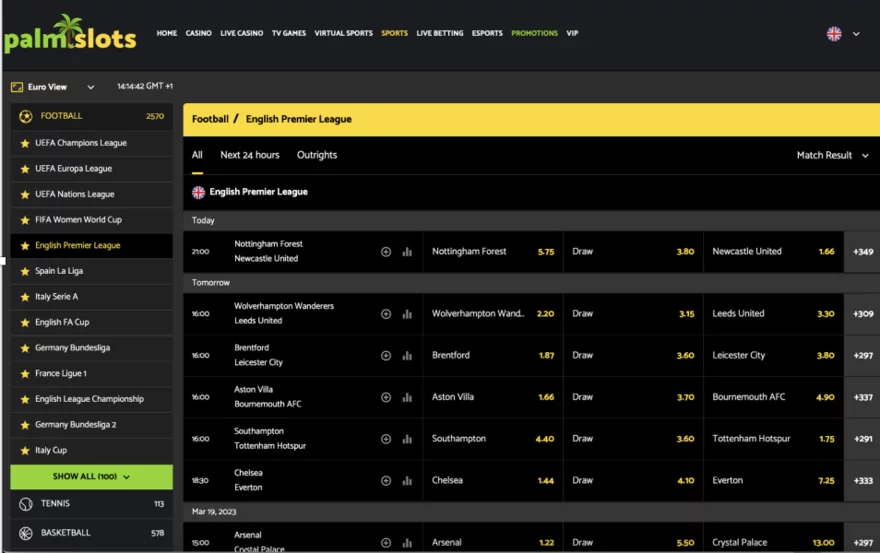Toggle favorite star for UEFA Champions League
880x553 pixels.
25,143
